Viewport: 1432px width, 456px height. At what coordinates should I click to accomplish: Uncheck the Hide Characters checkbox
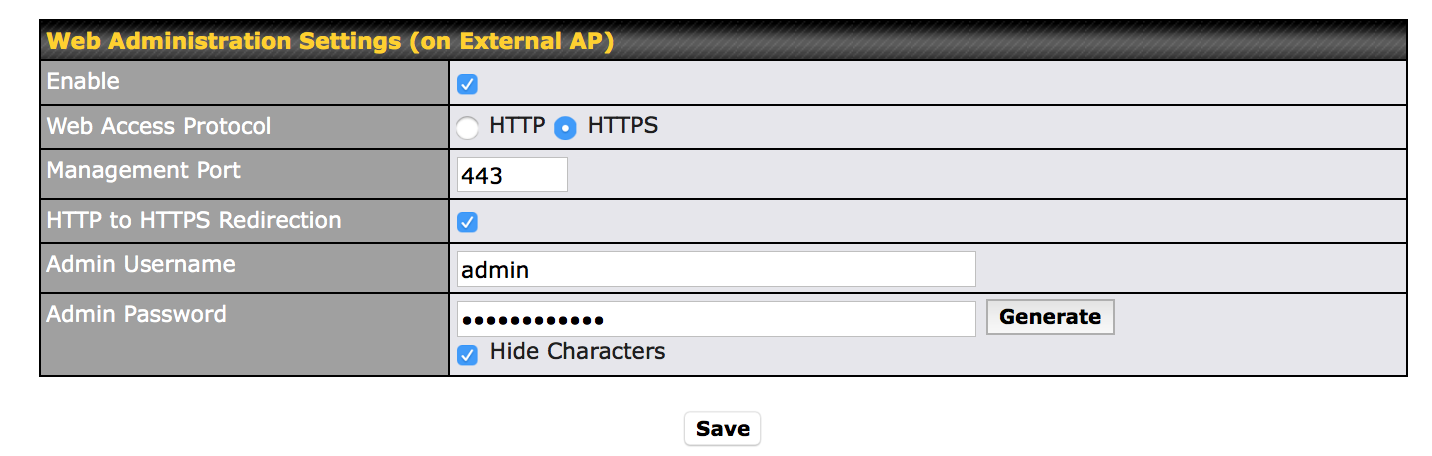click(x=467, y=354)
